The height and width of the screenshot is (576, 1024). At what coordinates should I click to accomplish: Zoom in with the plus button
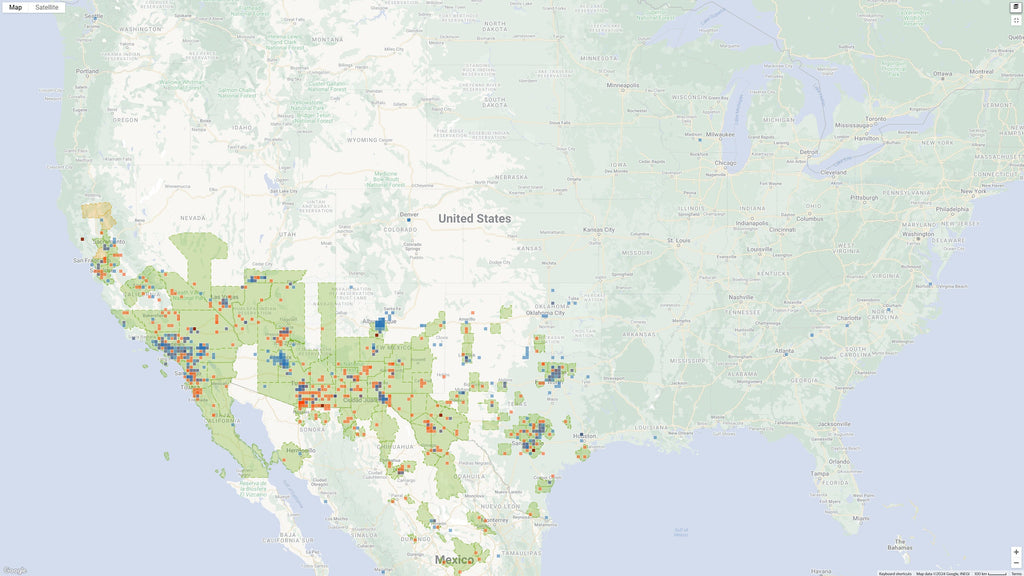tap(1016, 551)
